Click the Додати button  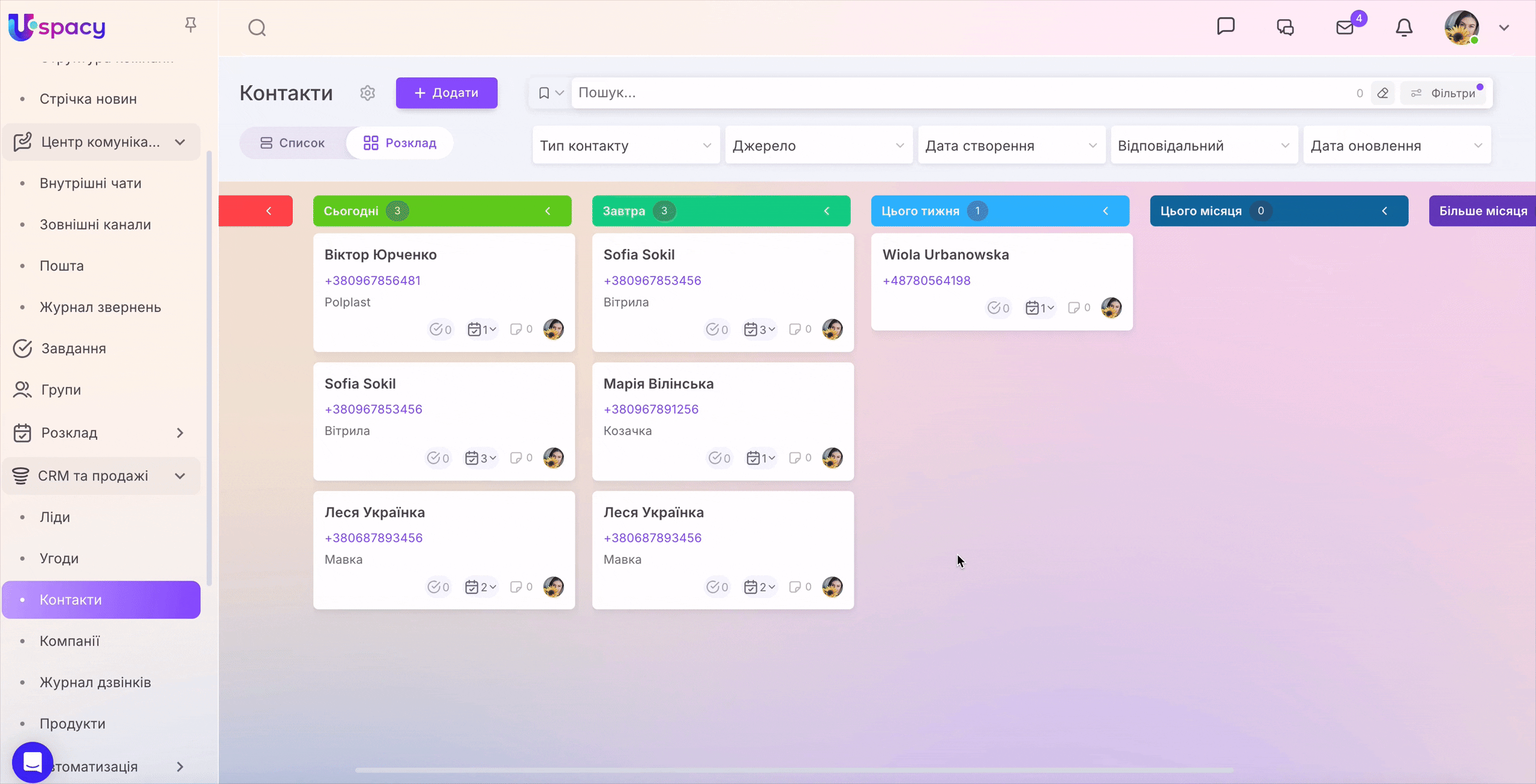446,93
